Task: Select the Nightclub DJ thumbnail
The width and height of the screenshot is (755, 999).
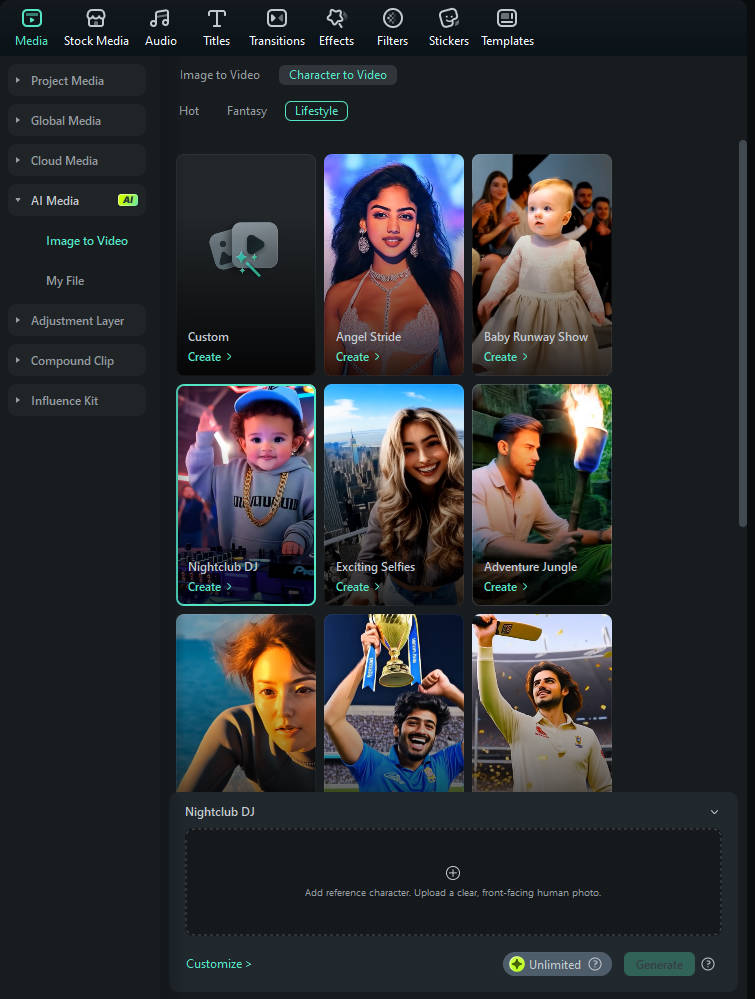Action: (x=246, y=494)
